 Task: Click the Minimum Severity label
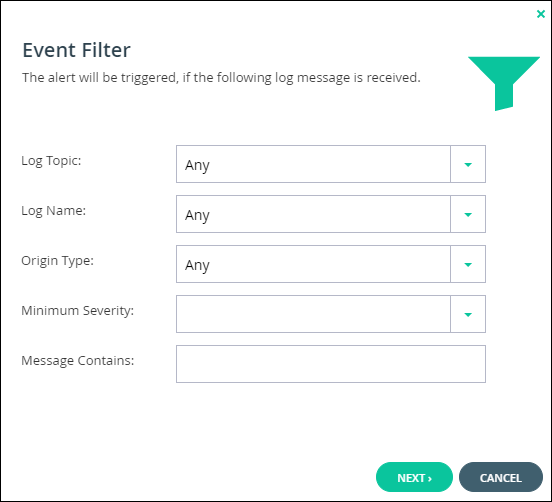click(77, 311)
